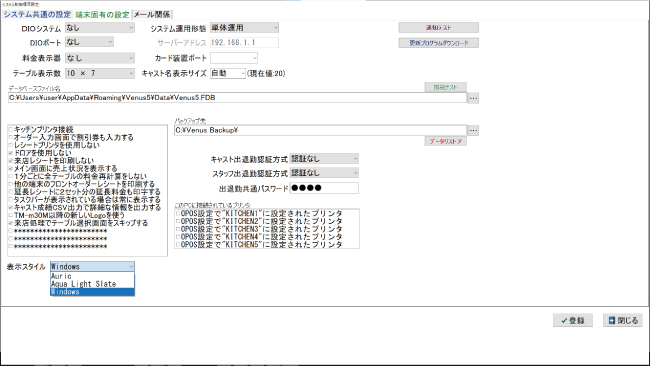Click 更新プログラムダウンロード button
Screen dimensions: 650x366
(x=439, y=43)
